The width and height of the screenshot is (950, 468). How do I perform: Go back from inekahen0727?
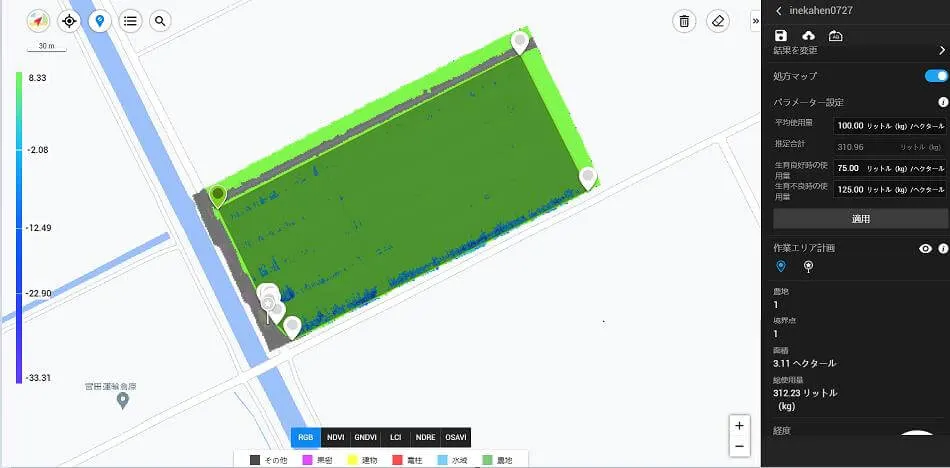click(x=779, y=10)
